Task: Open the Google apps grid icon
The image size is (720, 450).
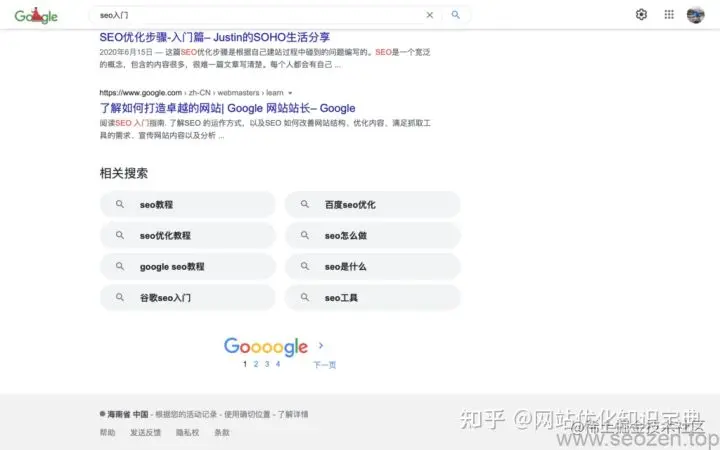Action: pyautogui.click(x=669, y=15)
